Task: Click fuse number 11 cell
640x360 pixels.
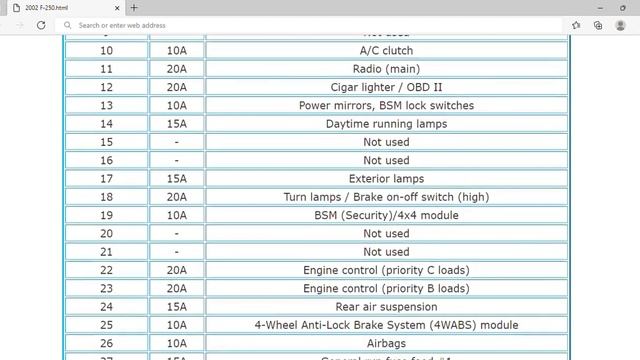Action: pyautogui.click(x=107, y=69)
